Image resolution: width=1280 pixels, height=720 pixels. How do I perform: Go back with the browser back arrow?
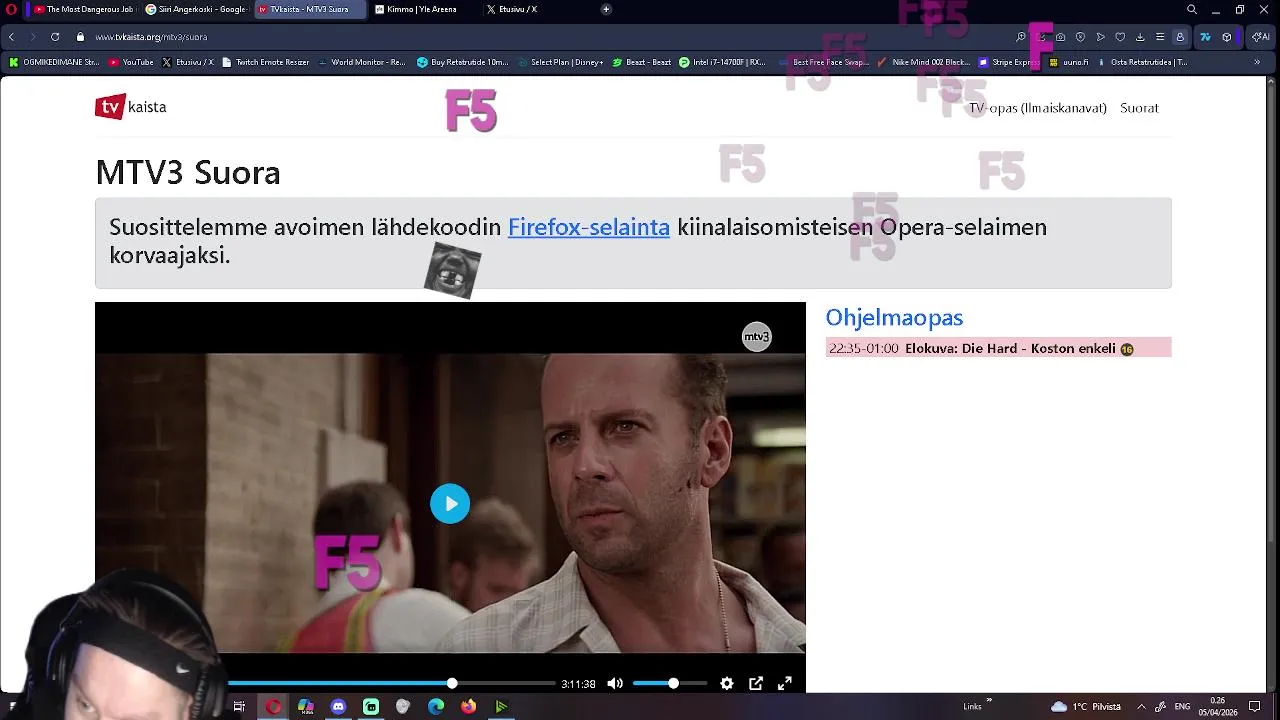coord(12,37)
